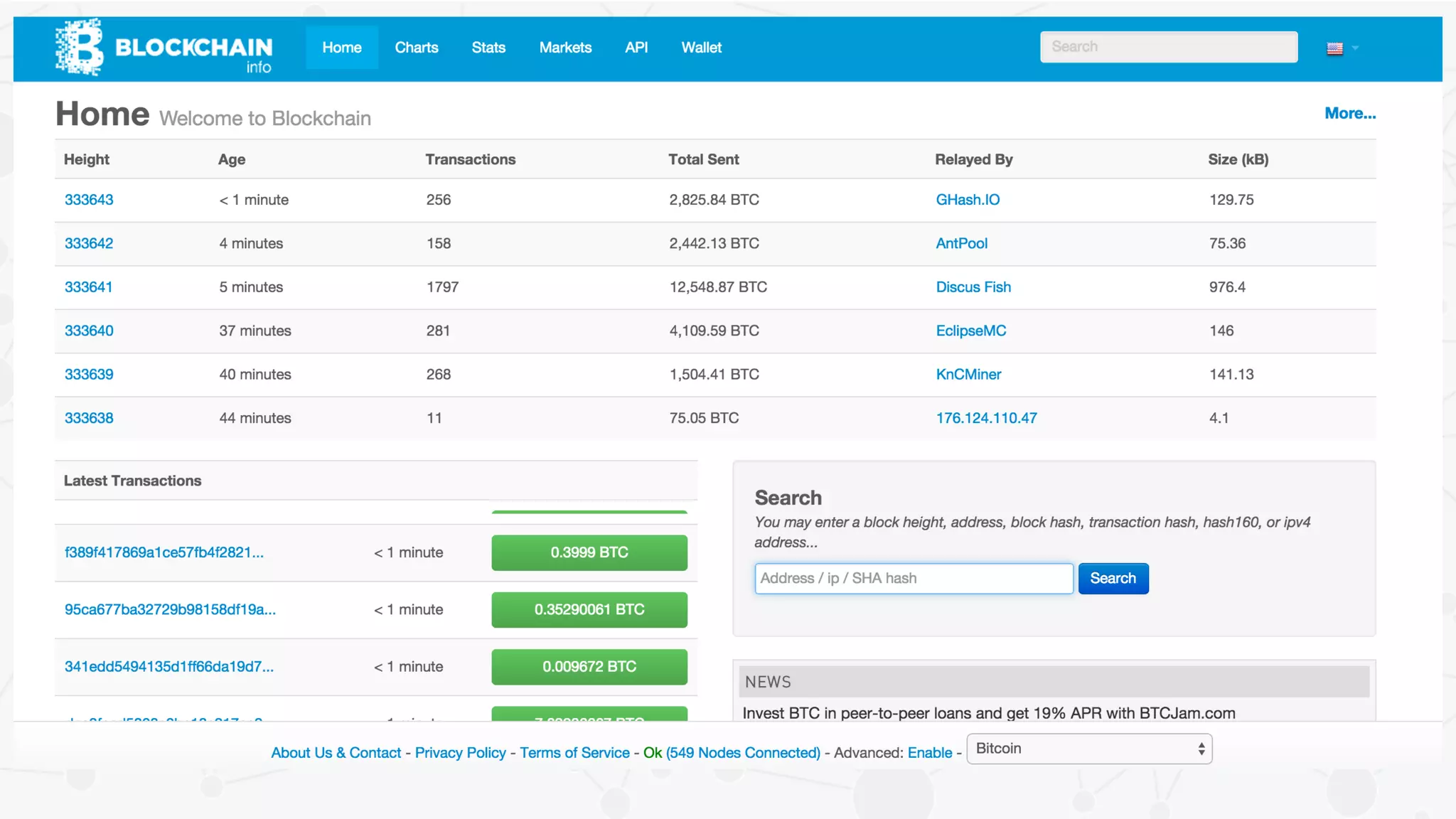
Task: Open the Bitcoin currency select box
Action: pos(1089,749)
